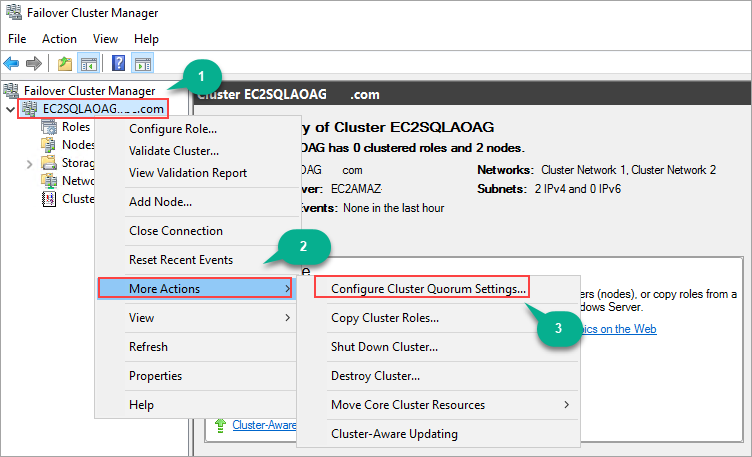Click the EC2SQLAOAG cluster node icon
The width and height of the screenshot is (752, 457).
(30, 109)
